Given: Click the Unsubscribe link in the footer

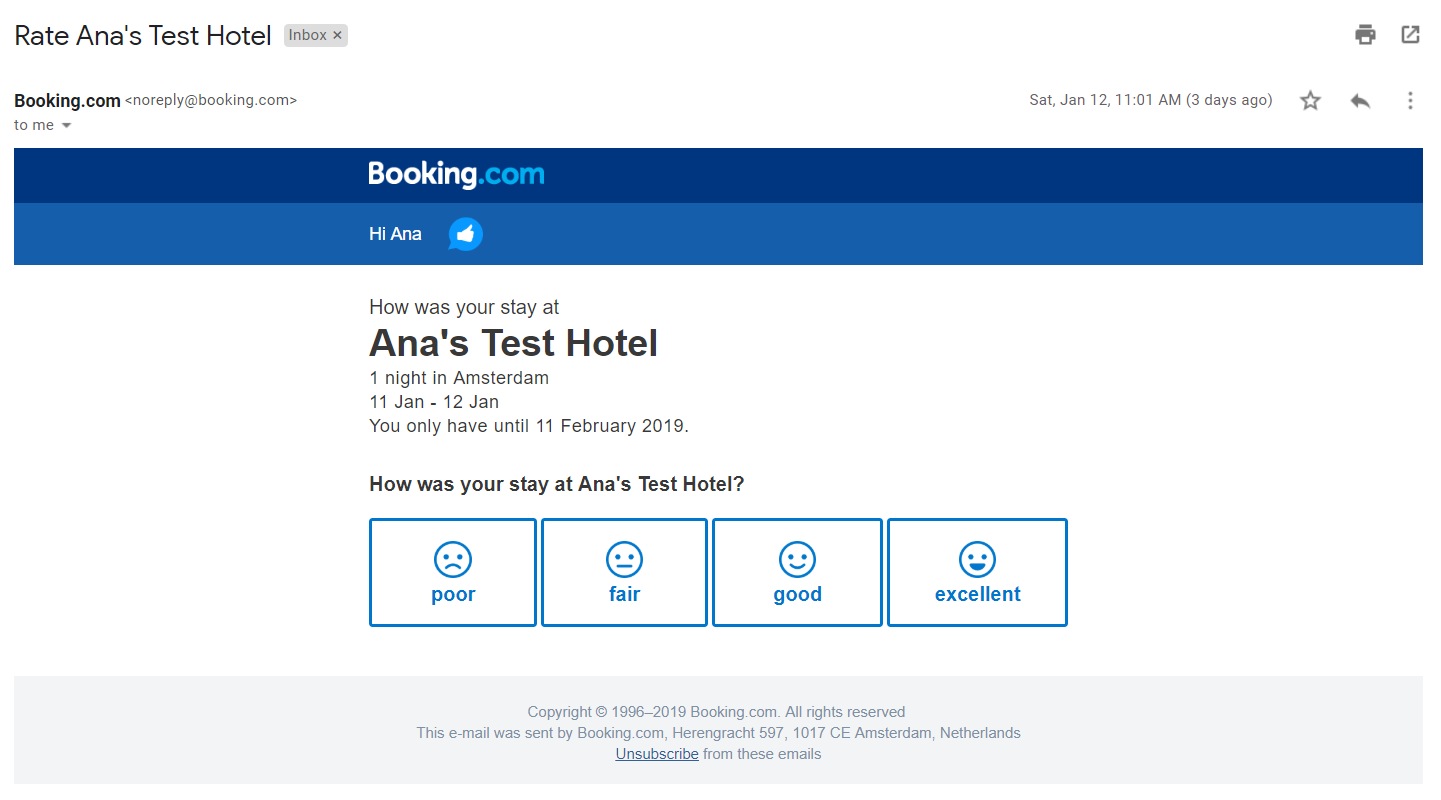Looking at the screenshot, I should (x=657, y=754).
